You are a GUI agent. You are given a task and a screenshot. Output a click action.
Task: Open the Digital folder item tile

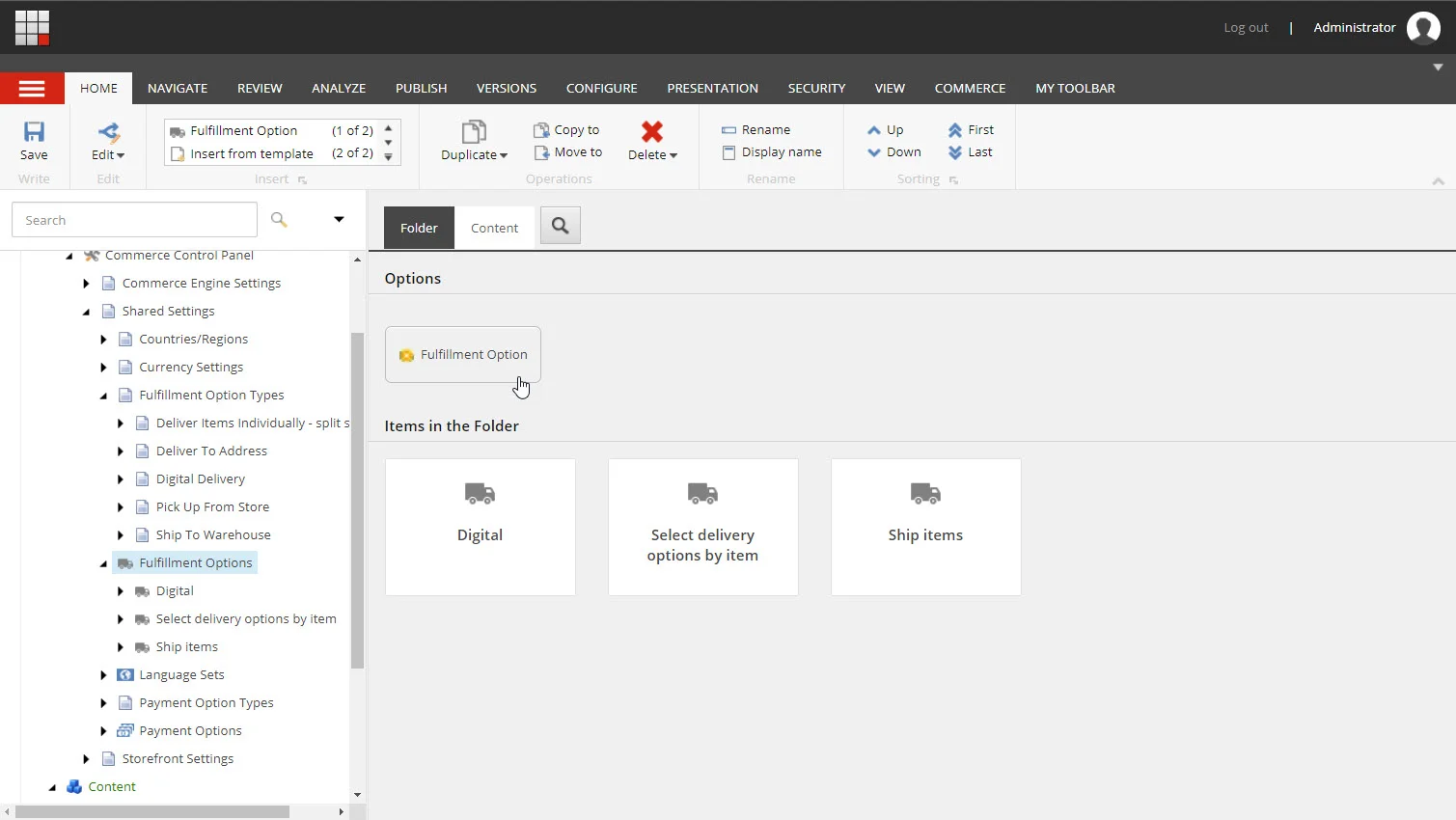pos(480,527)
